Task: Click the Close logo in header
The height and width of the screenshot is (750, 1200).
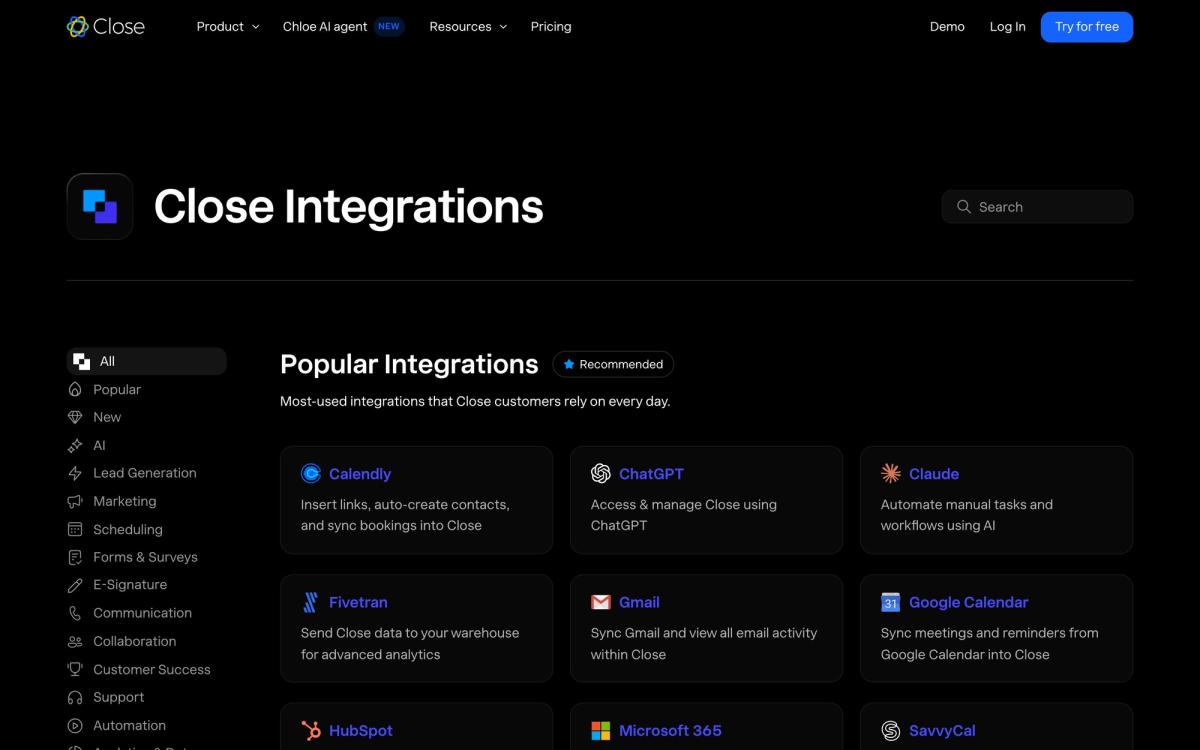Action: click(x=106, y=27)
